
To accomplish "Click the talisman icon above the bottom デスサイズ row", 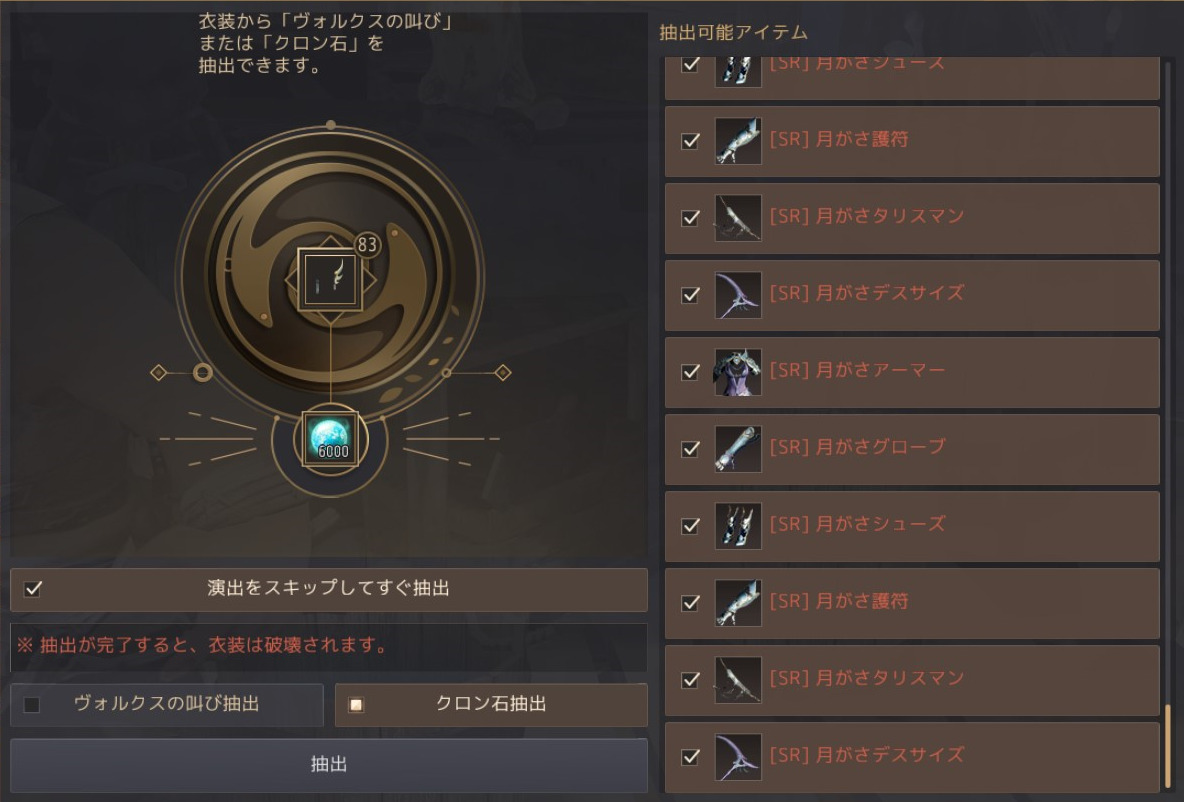I will 738,680.
